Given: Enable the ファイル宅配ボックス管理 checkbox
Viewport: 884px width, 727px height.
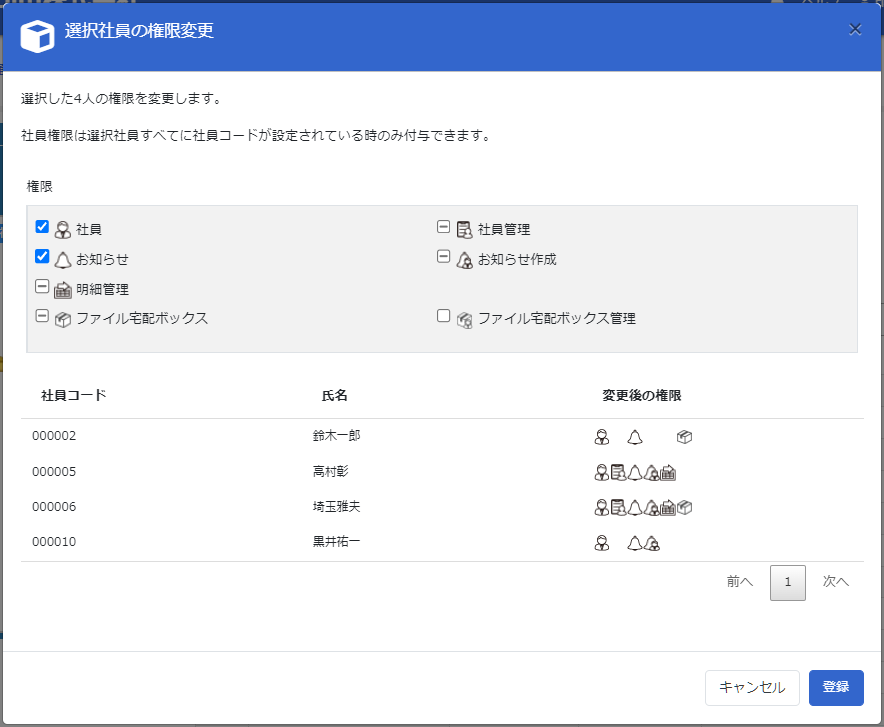Looking at the screenshot, I should [x=443, y=317].
